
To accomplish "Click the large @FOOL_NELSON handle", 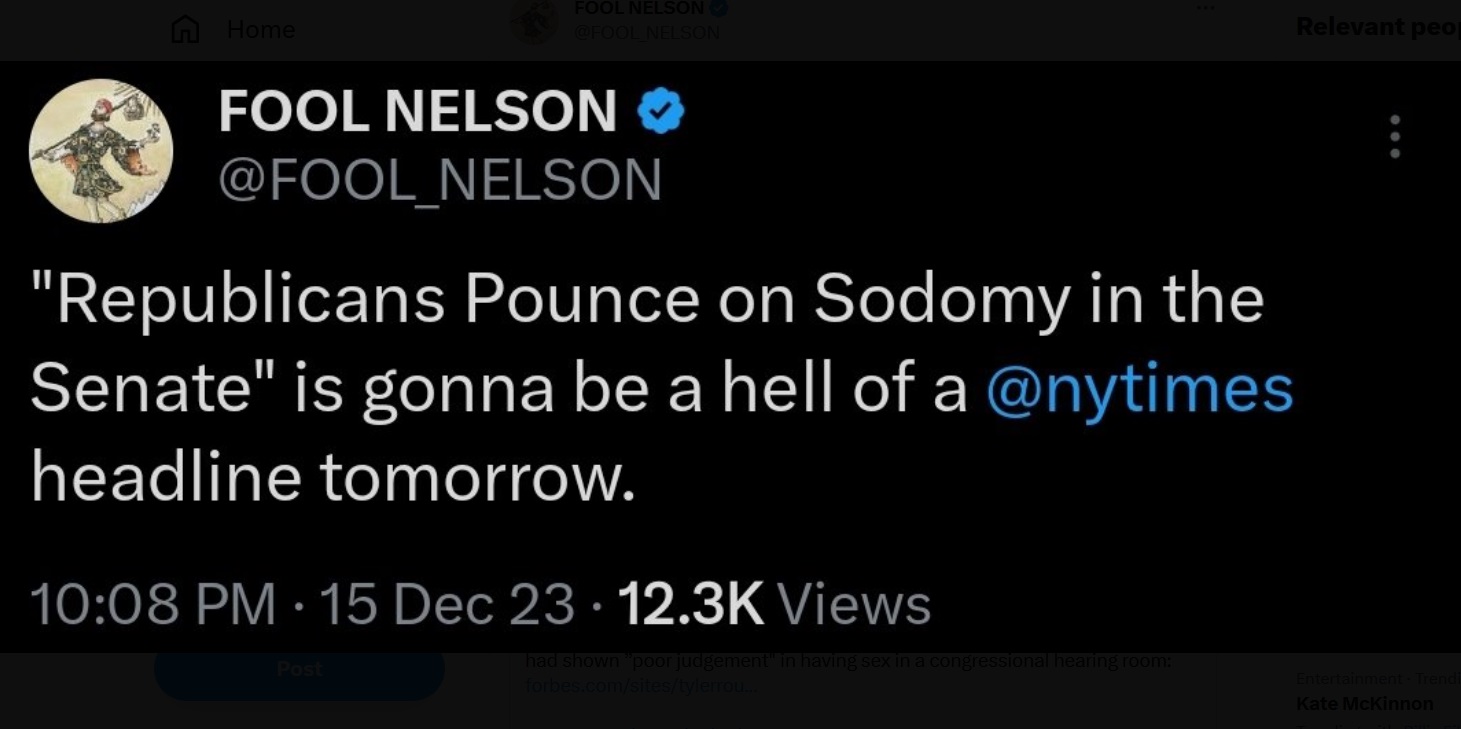I will point(440,181).
